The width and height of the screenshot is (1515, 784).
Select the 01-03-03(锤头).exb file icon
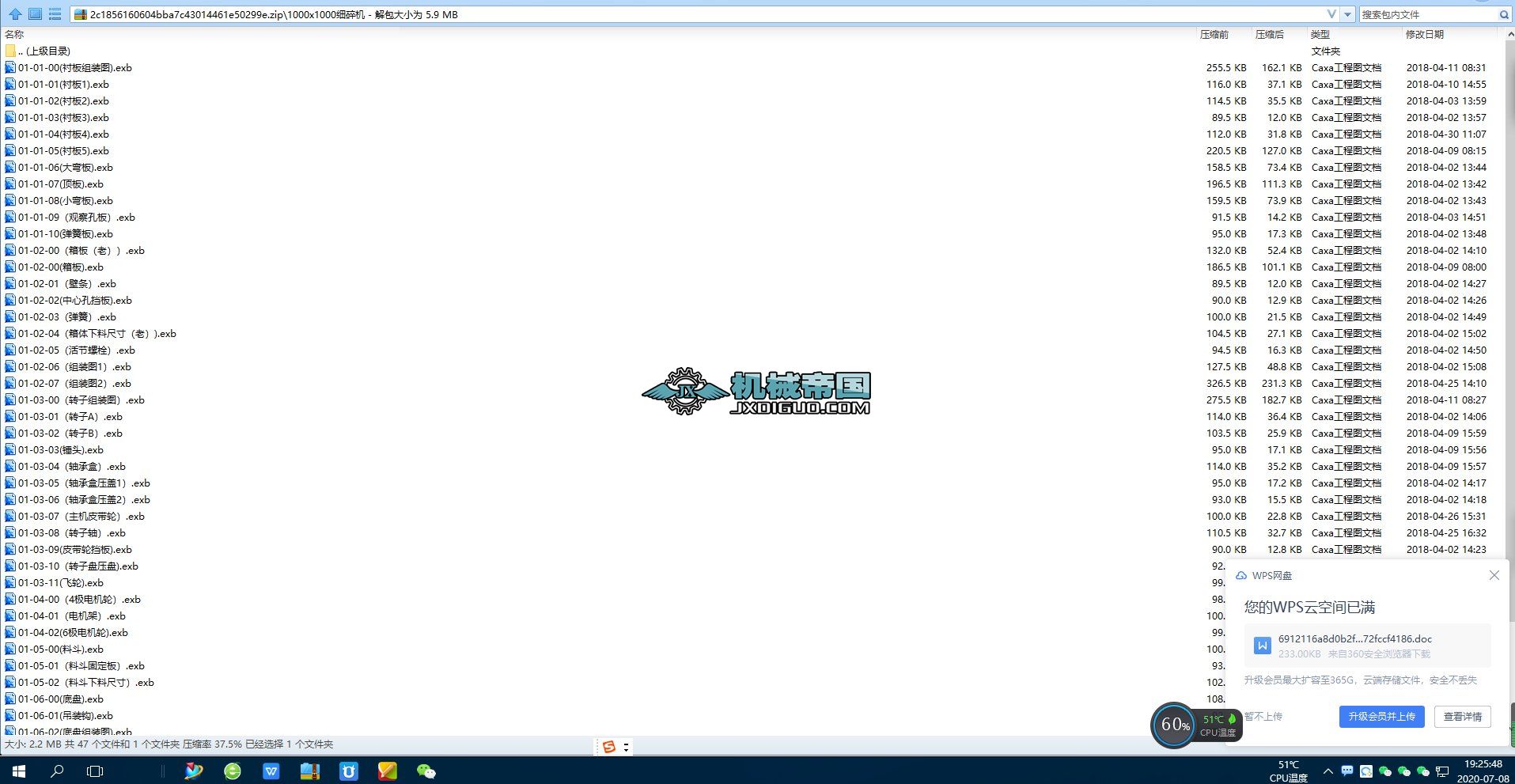[x=10, y=449]
